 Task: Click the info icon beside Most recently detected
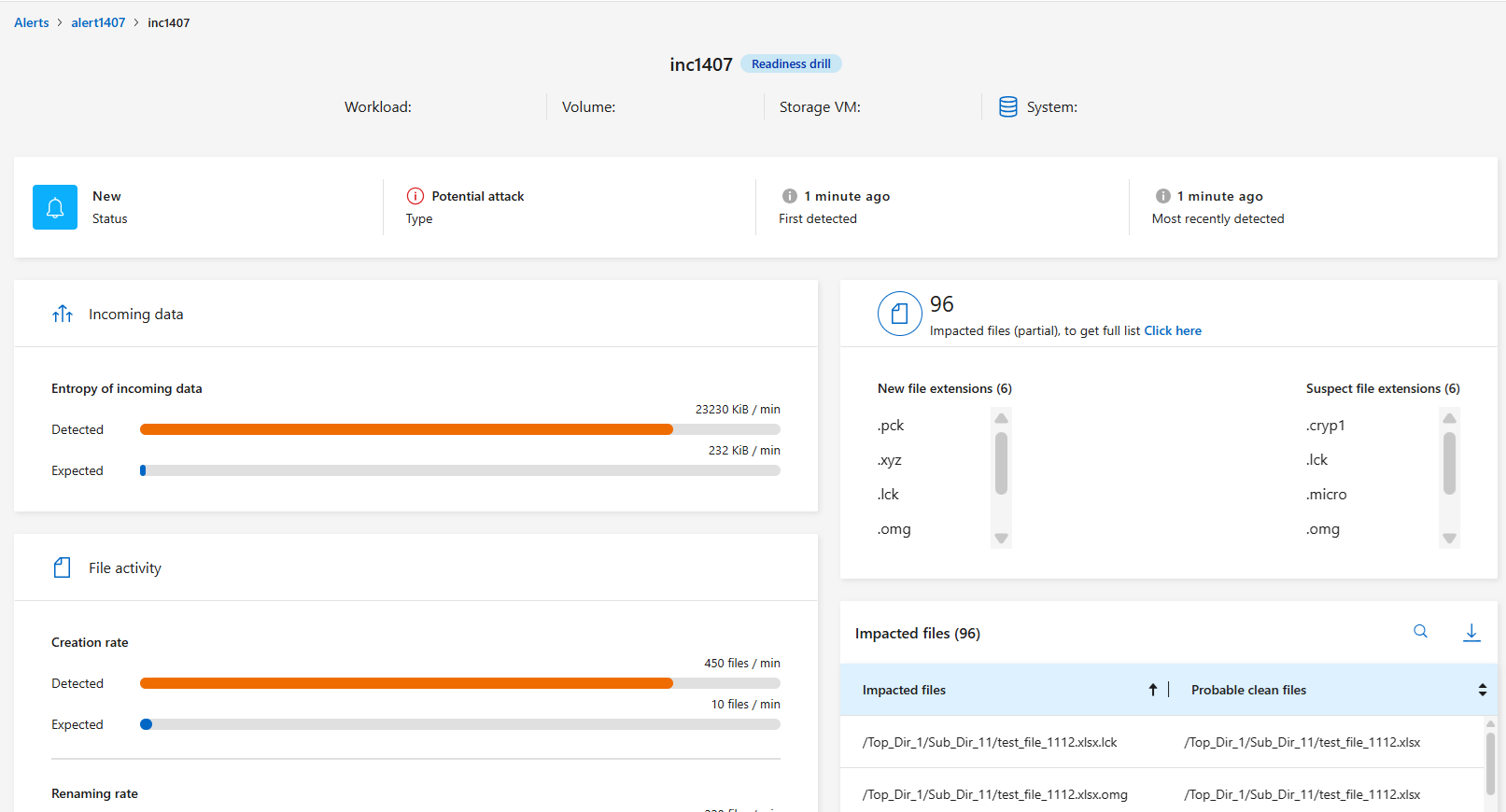tap(1162, 196)
